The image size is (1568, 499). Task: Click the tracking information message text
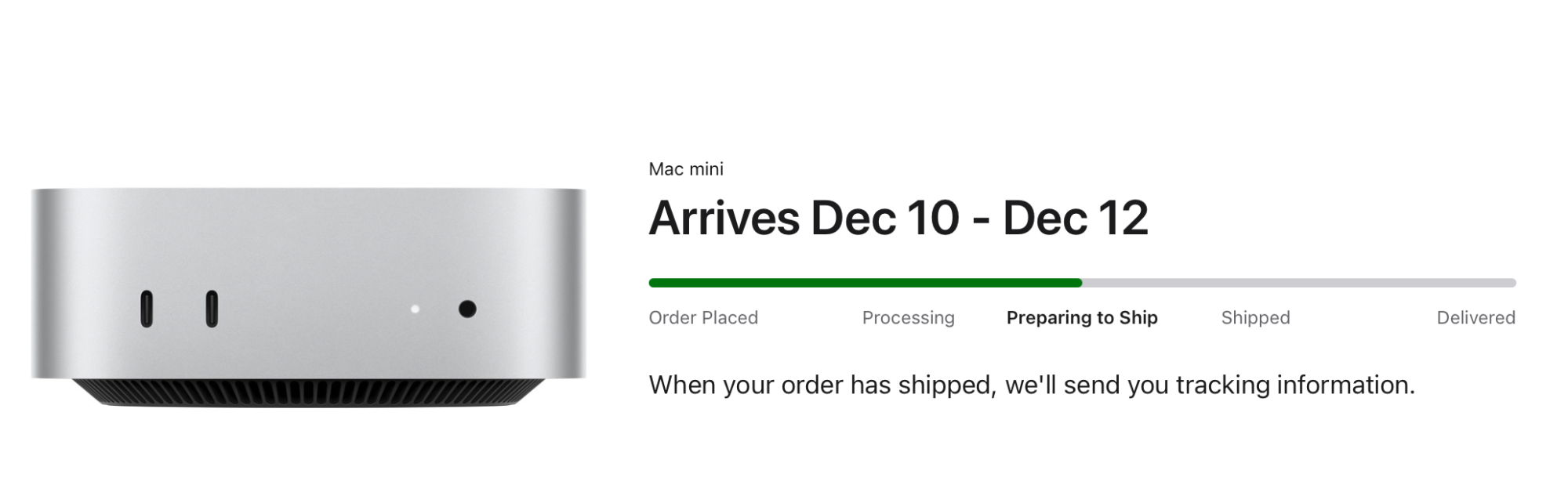pyautogui.click(x=1032, y=385)
